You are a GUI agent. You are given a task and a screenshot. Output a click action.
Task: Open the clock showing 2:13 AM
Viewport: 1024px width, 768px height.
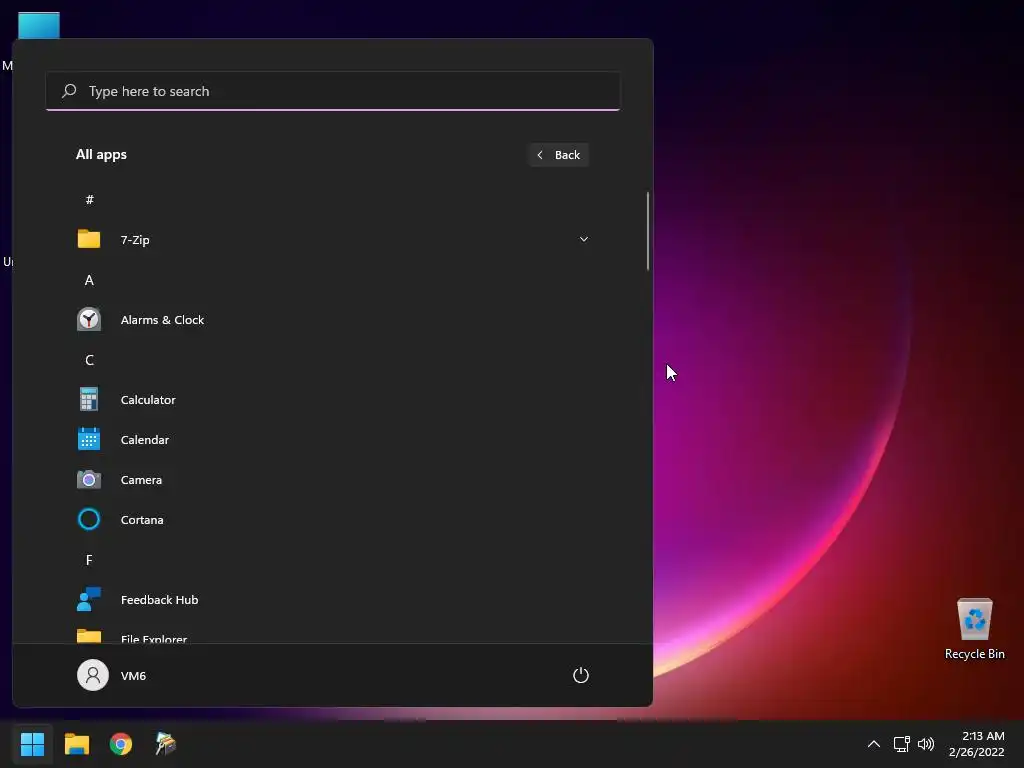(x=976, y=744)
